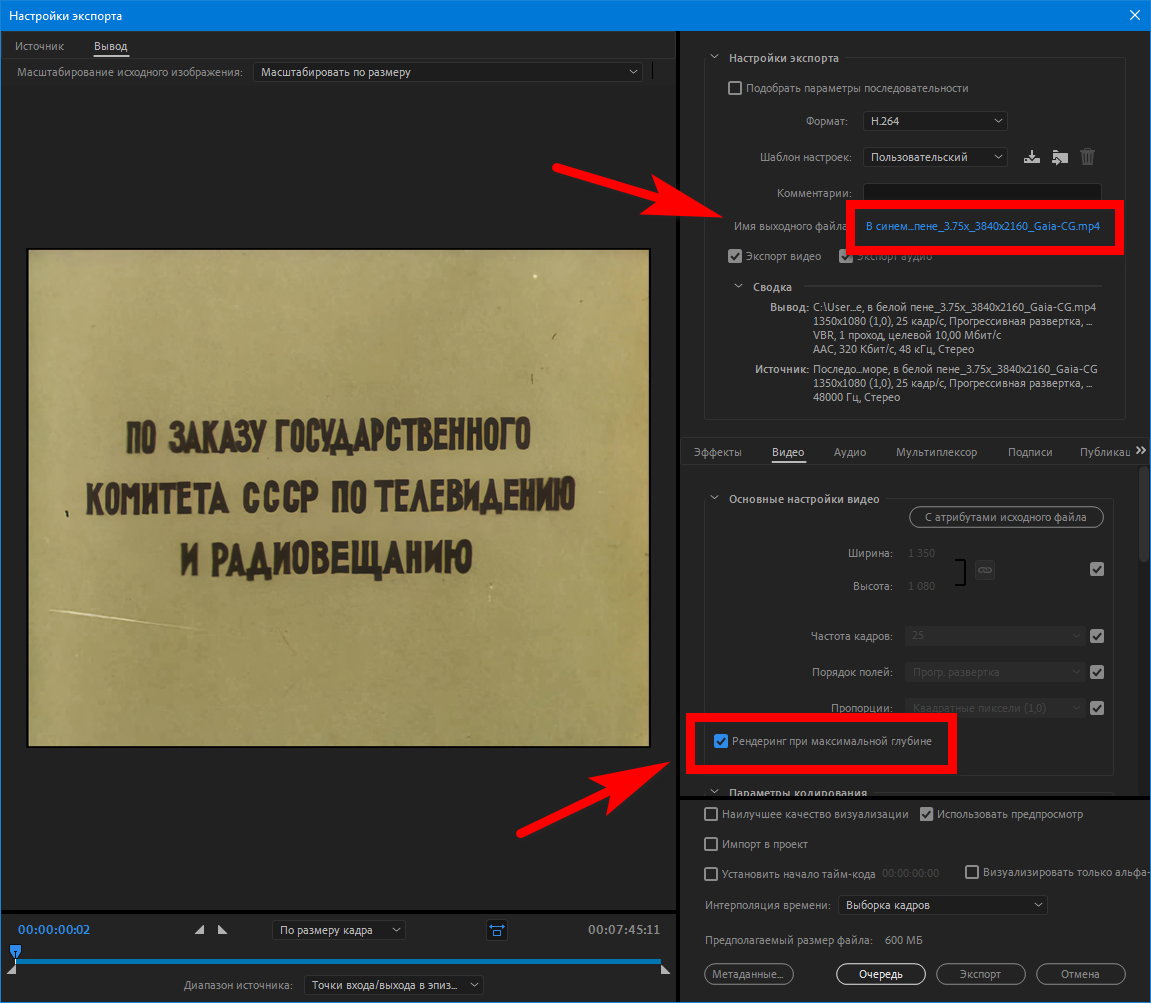Click the Комментарии text field
The image size is (1151, 1003).
point(981,193)
